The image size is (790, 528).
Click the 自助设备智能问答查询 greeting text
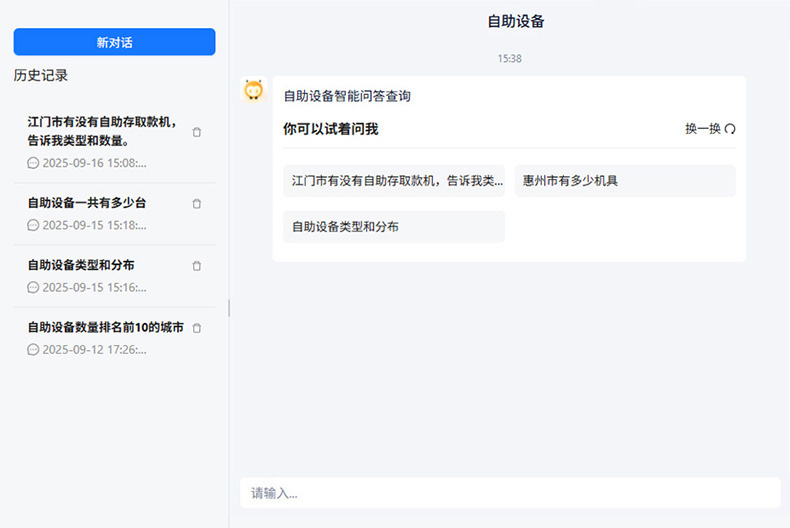point(347,96)
